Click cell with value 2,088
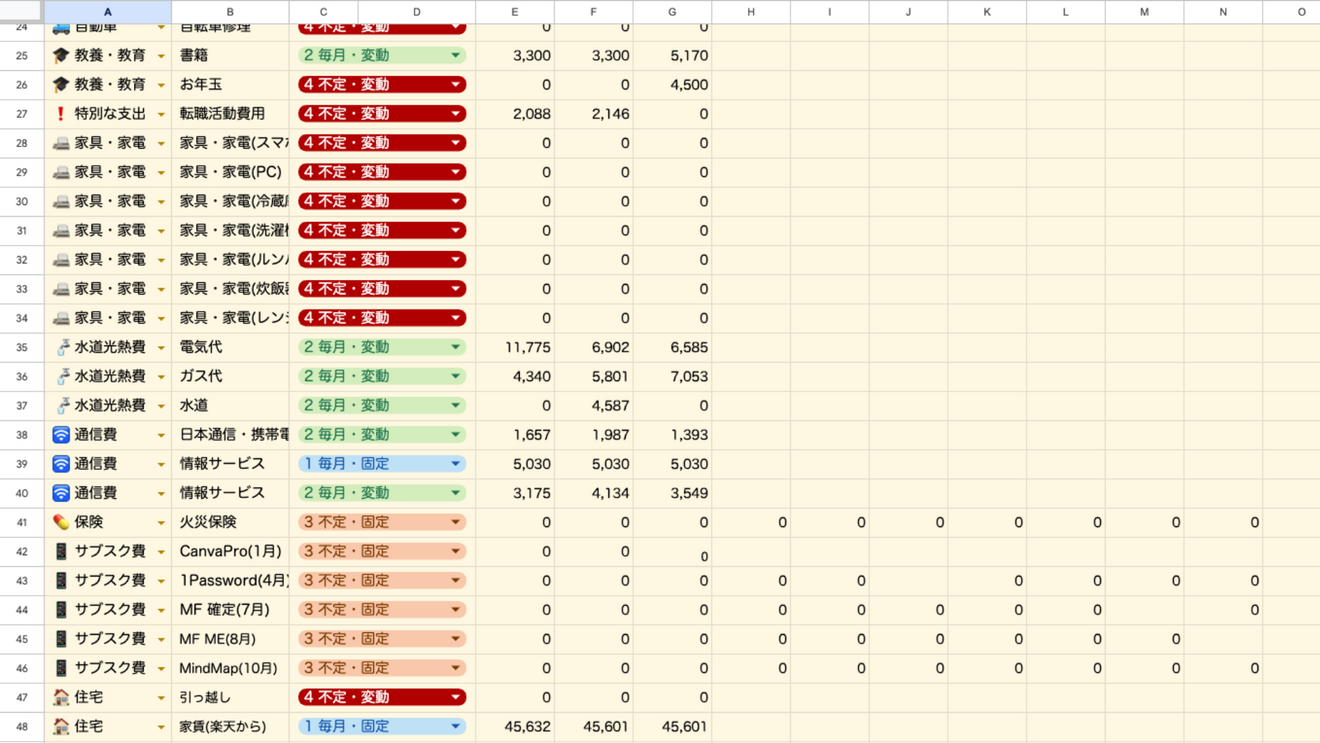This screenshot has width=1320, height=743. pyautogui.click(x=515, y=114)
